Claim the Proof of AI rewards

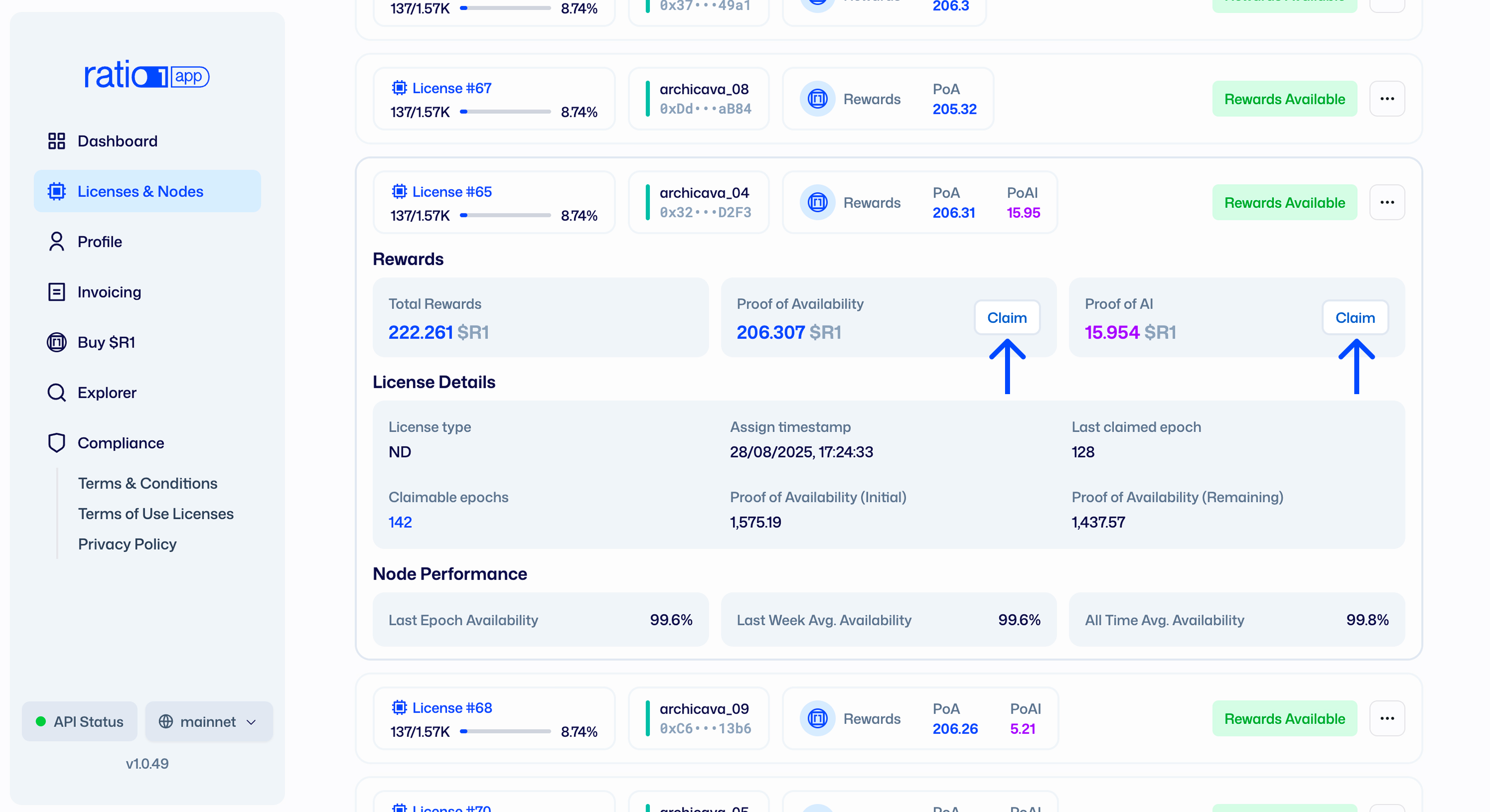point(1355,317)
